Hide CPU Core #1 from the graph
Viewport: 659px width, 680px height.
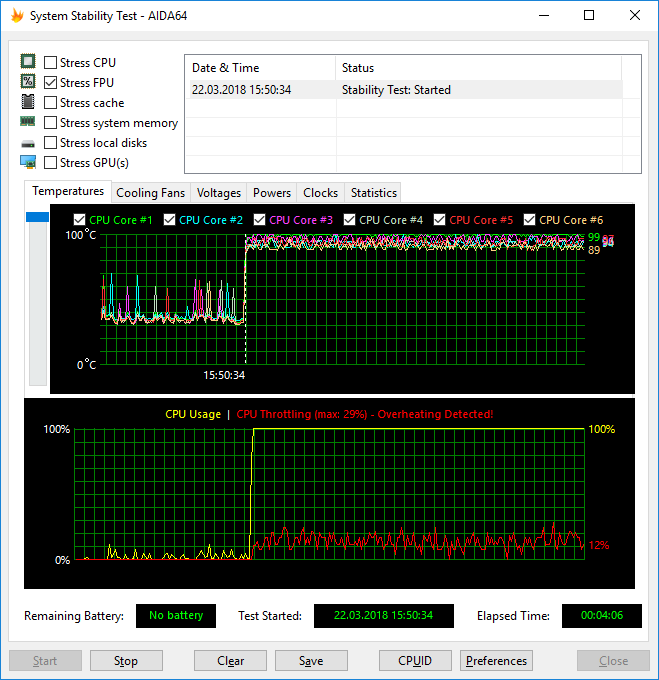(x=79, y=220)
